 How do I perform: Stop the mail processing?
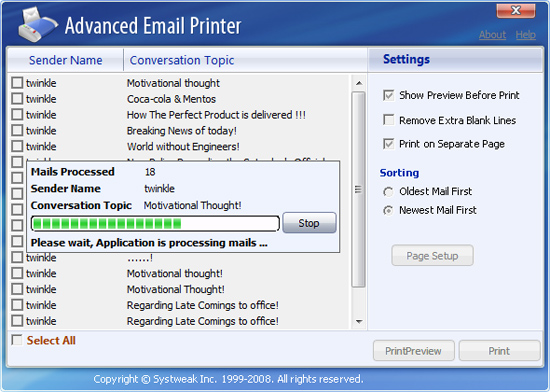[x=309, y=223]
